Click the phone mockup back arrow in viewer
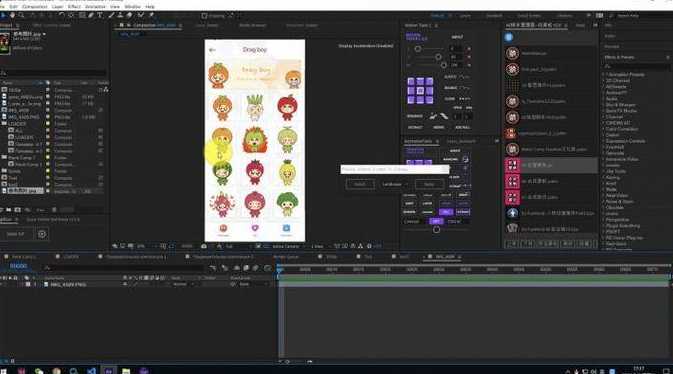This screenshot has width=673, height=374. [212, 50]
